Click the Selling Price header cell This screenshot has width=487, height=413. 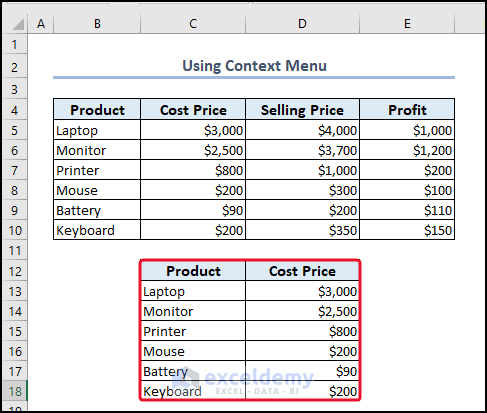click(x=302, y=110)
